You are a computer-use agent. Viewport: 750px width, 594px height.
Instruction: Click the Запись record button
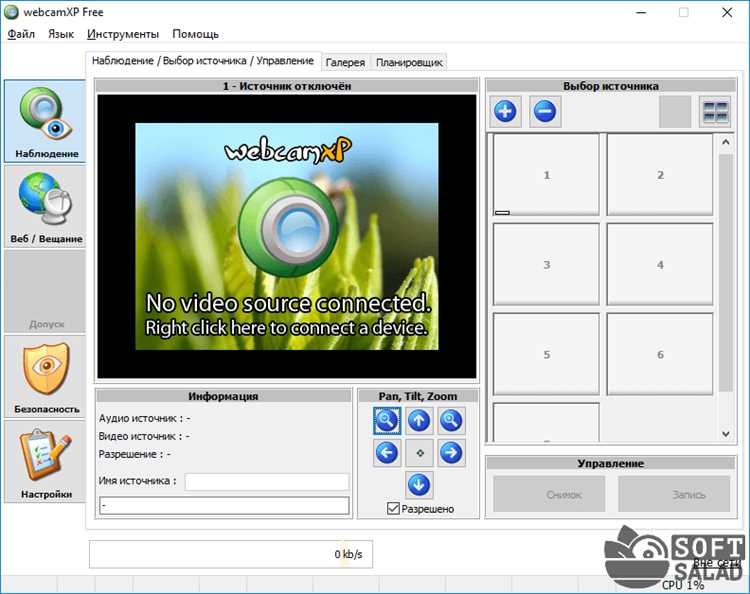(x=674, y=494)
